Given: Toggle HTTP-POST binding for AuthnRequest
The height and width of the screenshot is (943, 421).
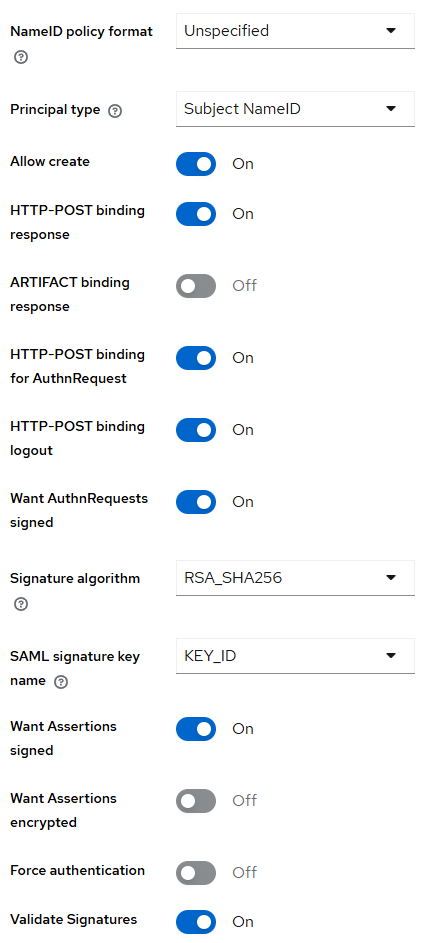Looking at the screenshot, I should (x=196, y=358).
